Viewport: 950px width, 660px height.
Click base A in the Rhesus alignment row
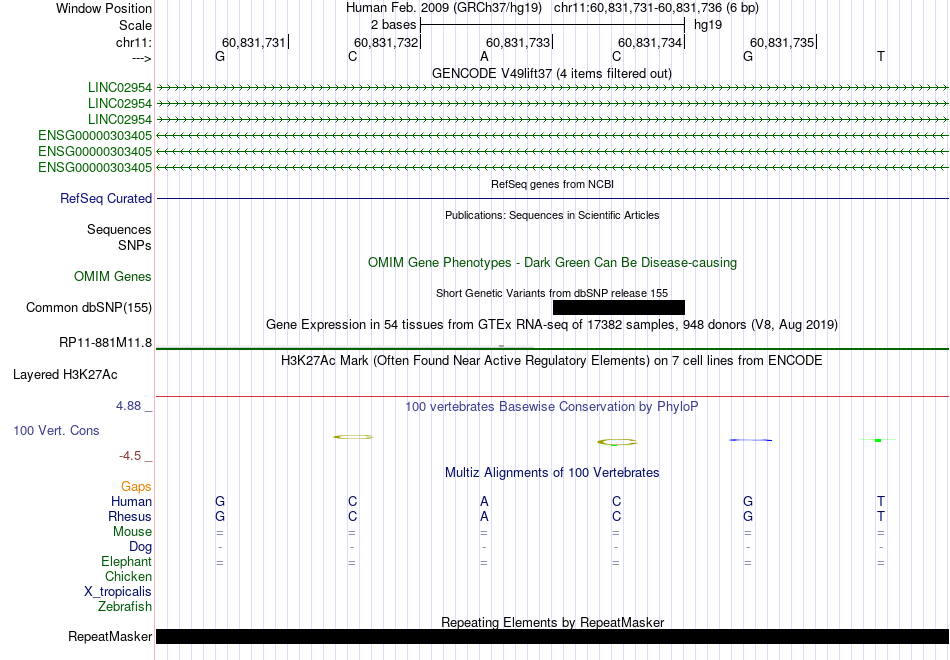point(484,516)
